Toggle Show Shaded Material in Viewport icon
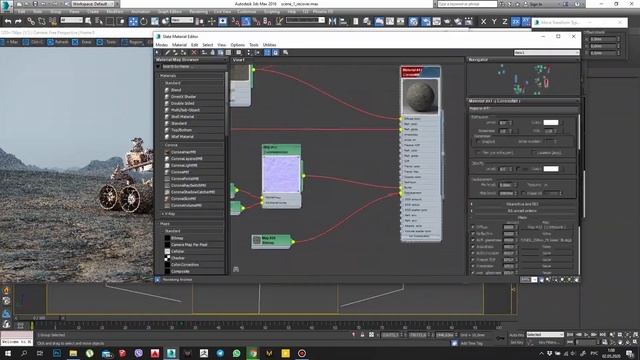The height and width of the screenshot is (360, 640). click(x=220, y=52)
